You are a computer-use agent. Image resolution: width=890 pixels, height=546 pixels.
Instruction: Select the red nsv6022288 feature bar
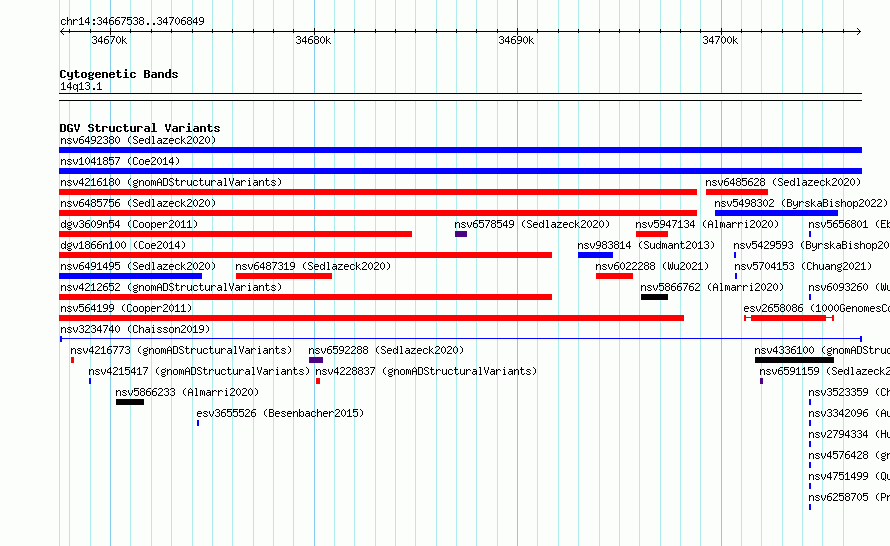click(614, 276)
